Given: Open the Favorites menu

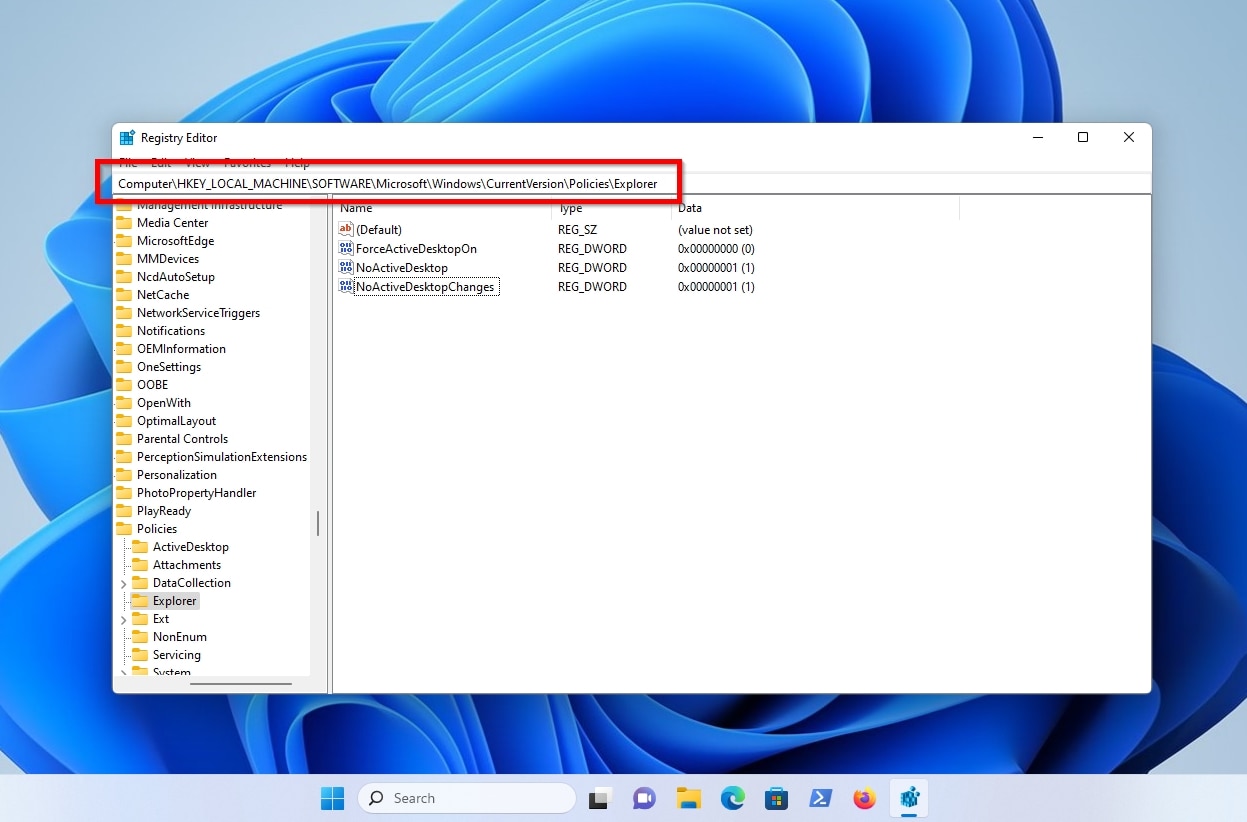Looking at the screenshot, I should (247, 163).
